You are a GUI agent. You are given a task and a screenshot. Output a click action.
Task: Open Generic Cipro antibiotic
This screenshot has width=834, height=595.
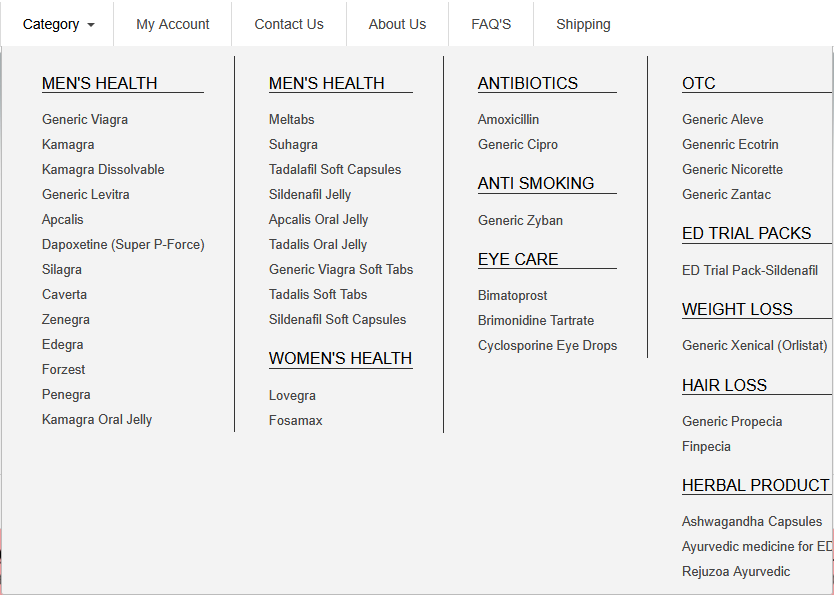click(x=518, y=145)
